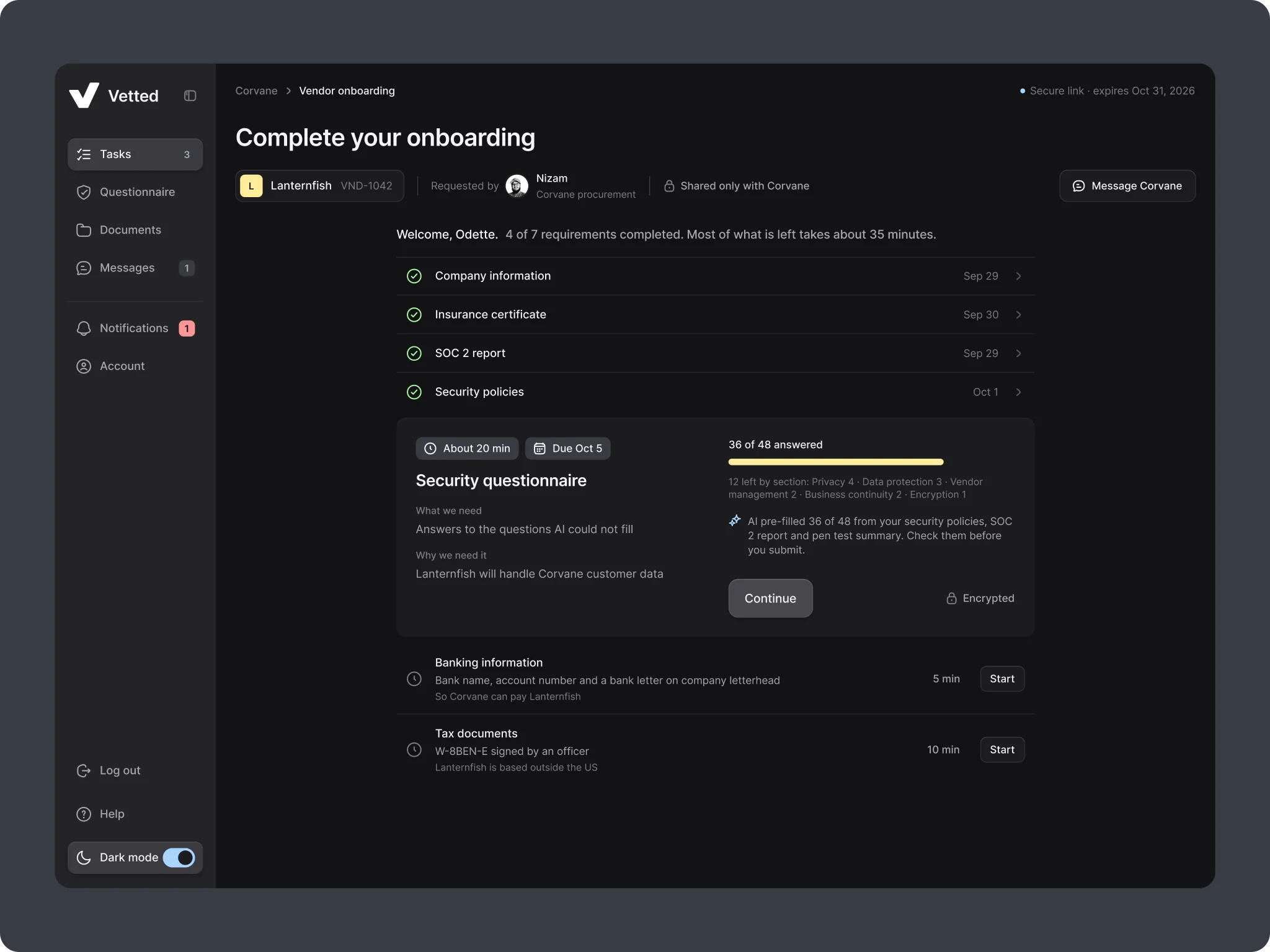The height and width of the screenshot is (952, 1270).
Task: Expand Company information row chevron
Action: (x=1018, y=276)
